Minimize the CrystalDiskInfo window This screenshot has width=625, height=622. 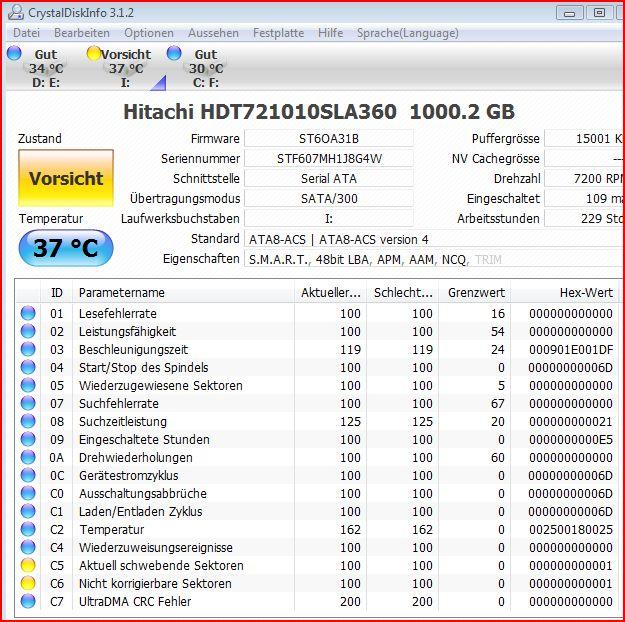(x=570, y=13)
